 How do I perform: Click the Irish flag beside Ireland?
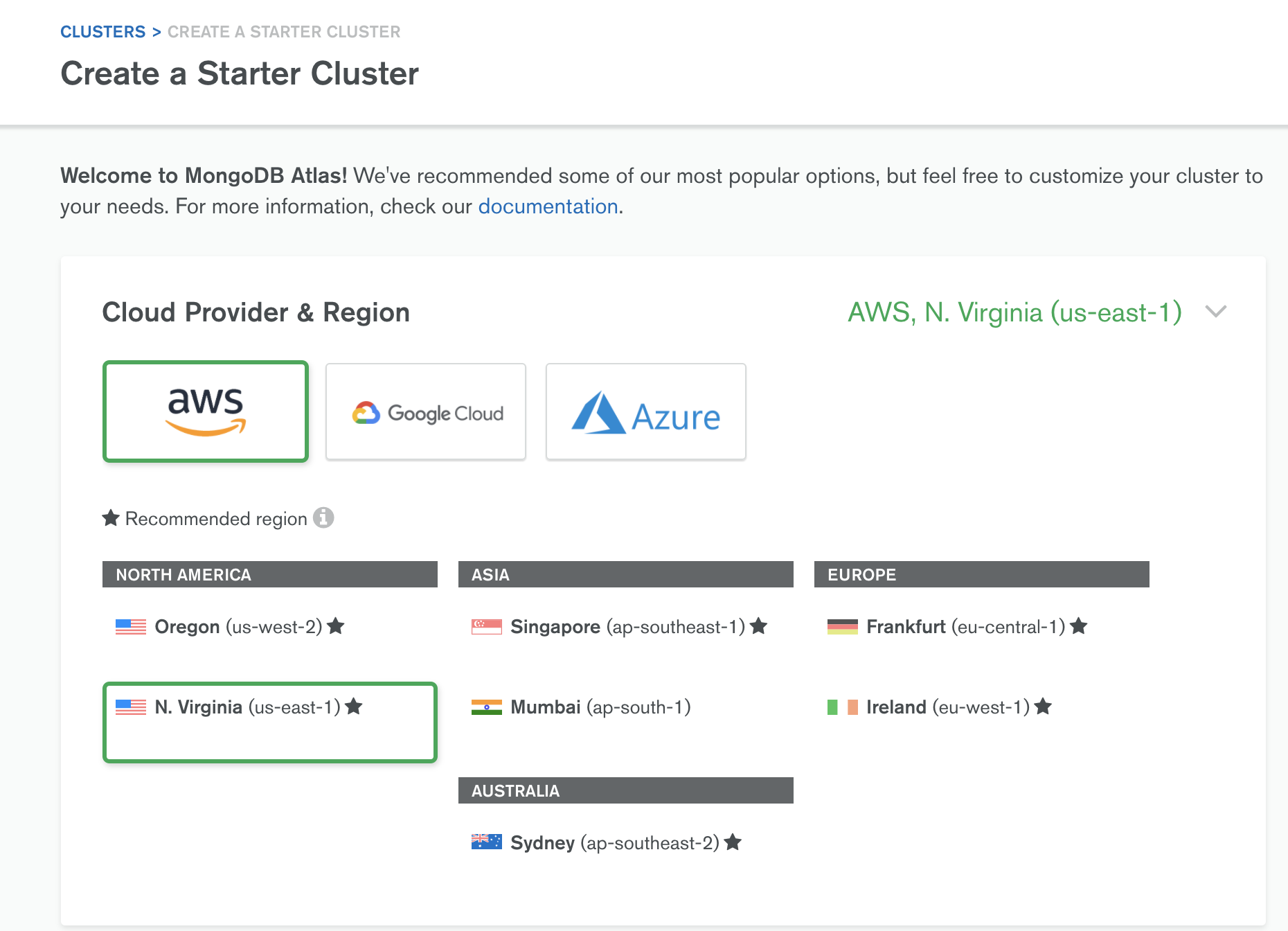click(842, 707)
